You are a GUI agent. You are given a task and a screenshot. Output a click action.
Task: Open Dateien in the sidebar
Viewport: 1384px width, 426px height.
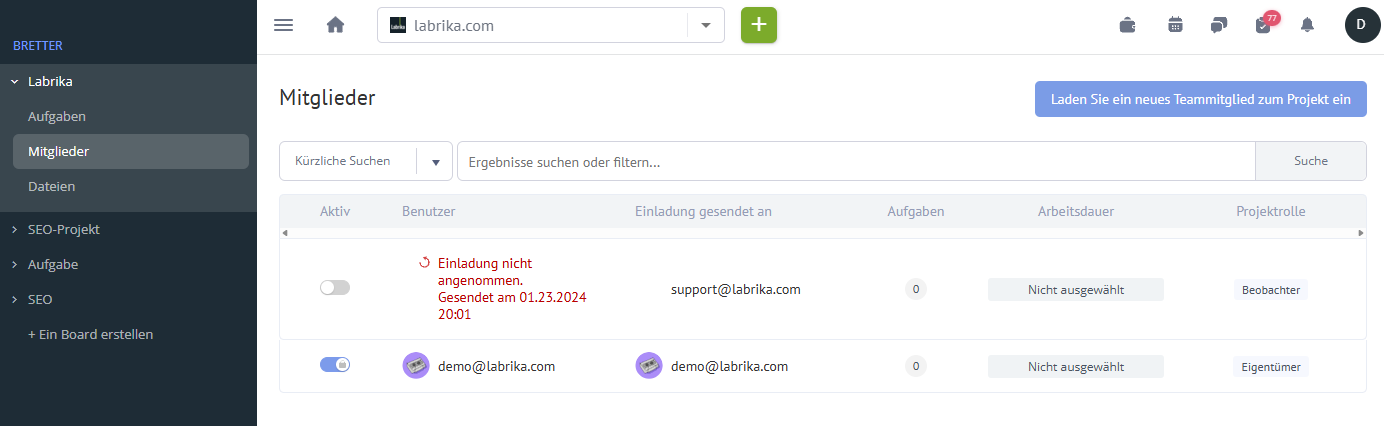52,186
